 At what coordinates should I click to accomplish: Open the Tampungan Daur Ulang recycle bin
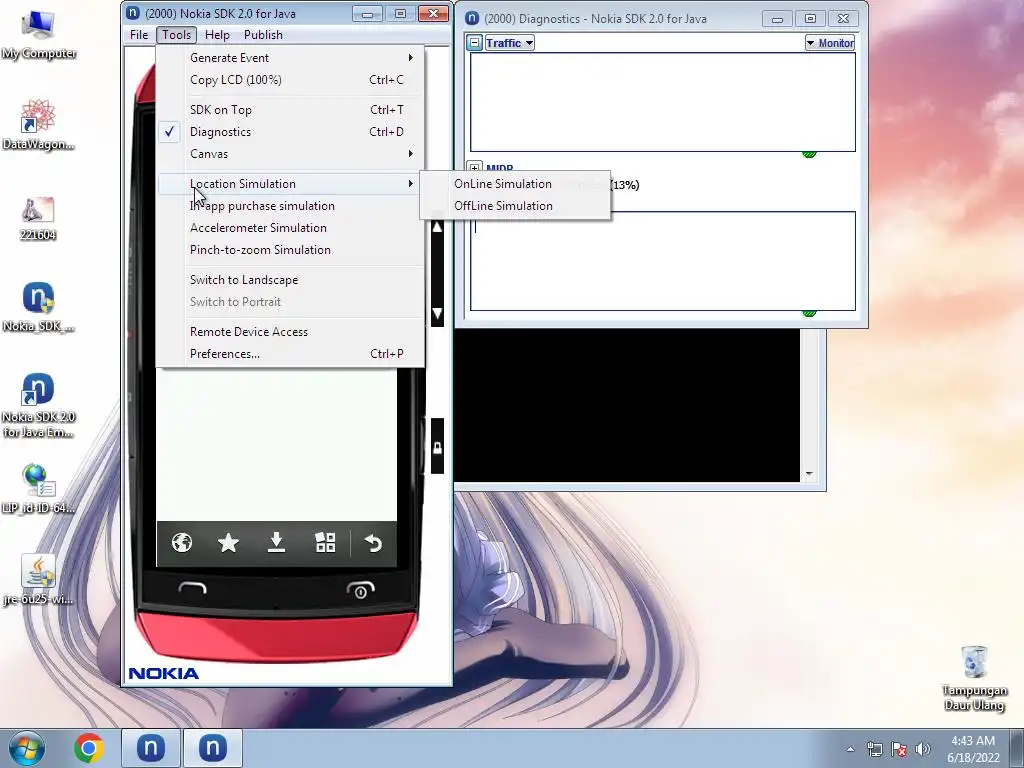[x=974, y=678]
